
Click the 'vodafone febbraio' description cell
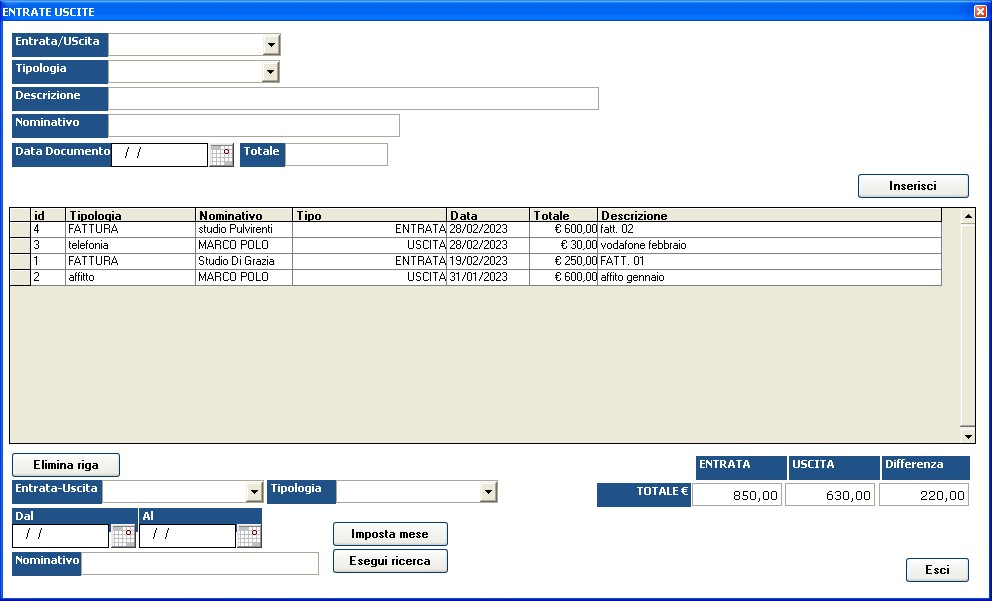(x=769, y=245)
